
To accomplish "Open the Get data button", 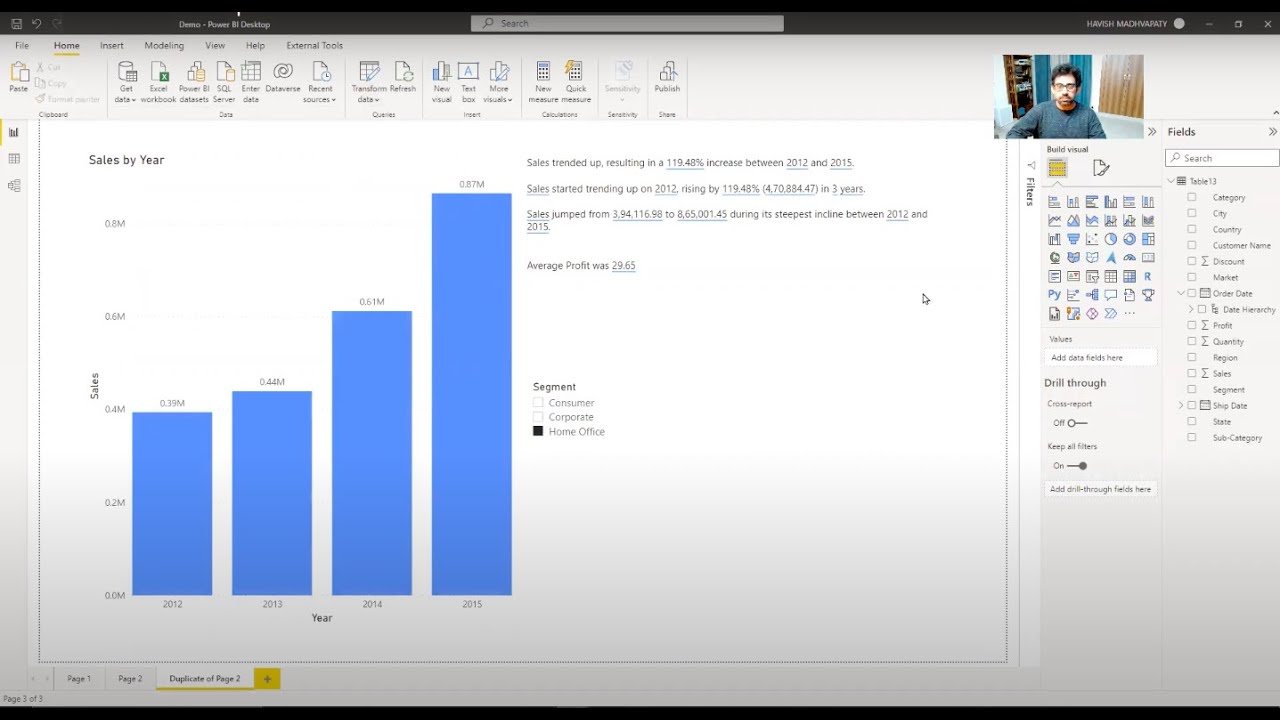I will click(126, 82).
